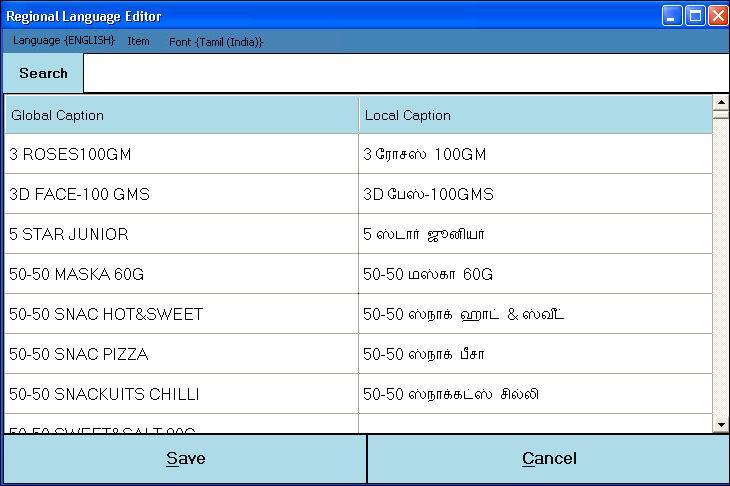Select the 50-50 SNAC PIZZA global caption cell
Image resolution: width=730 pixels, height=486 pixels.
click(182, 354)
